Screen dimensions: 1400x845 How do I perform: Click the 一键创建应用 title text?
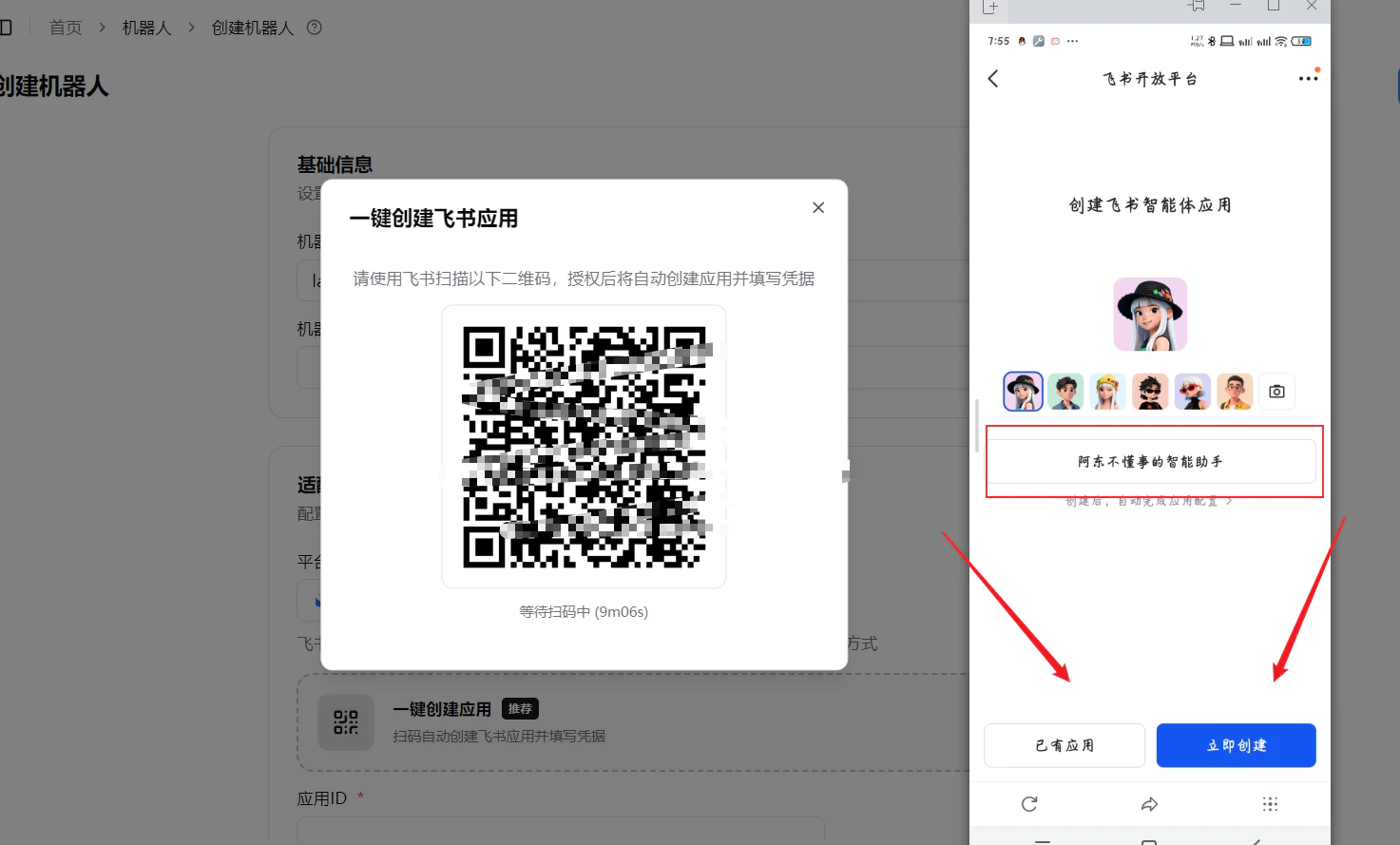coord(442,709)
